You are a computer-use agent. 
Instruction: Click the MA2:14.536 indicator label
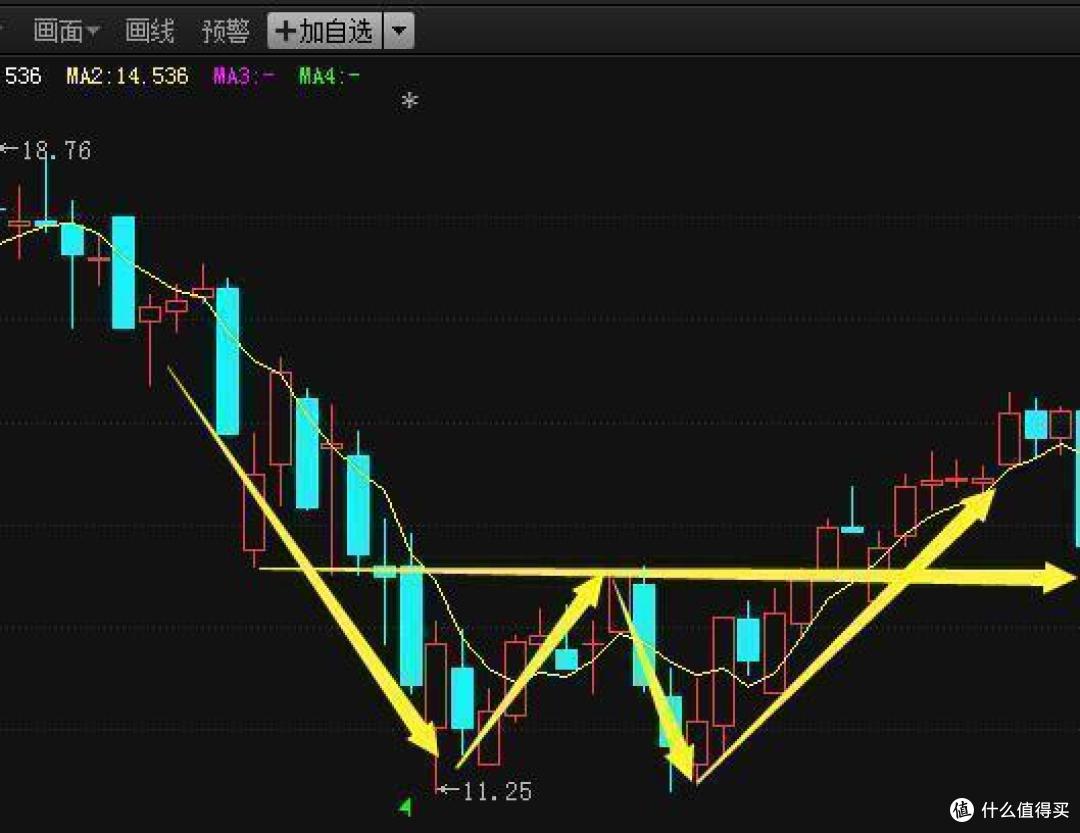pos(127,76)
